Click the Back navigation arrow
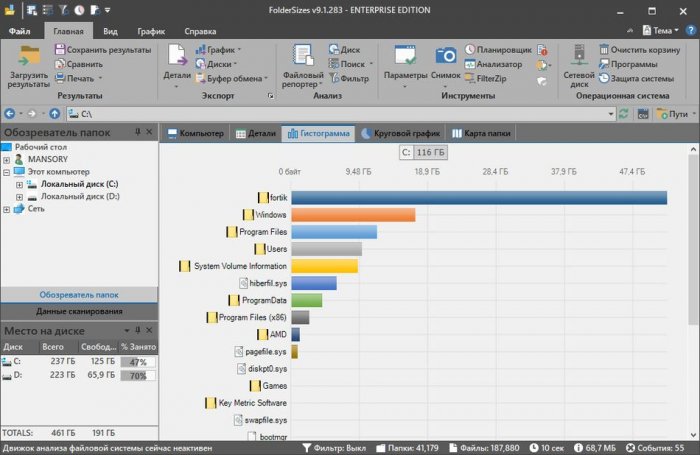The image size is (700, 455). point(9,114)
